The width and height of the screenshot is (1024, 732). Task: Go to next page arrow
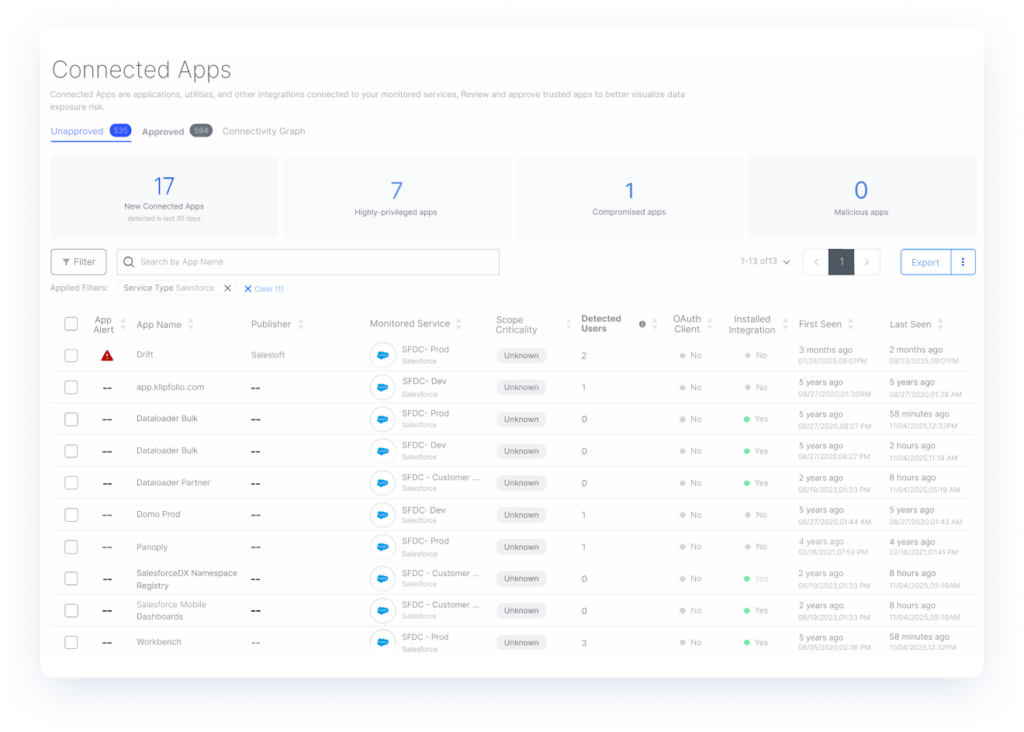point(867,262)
